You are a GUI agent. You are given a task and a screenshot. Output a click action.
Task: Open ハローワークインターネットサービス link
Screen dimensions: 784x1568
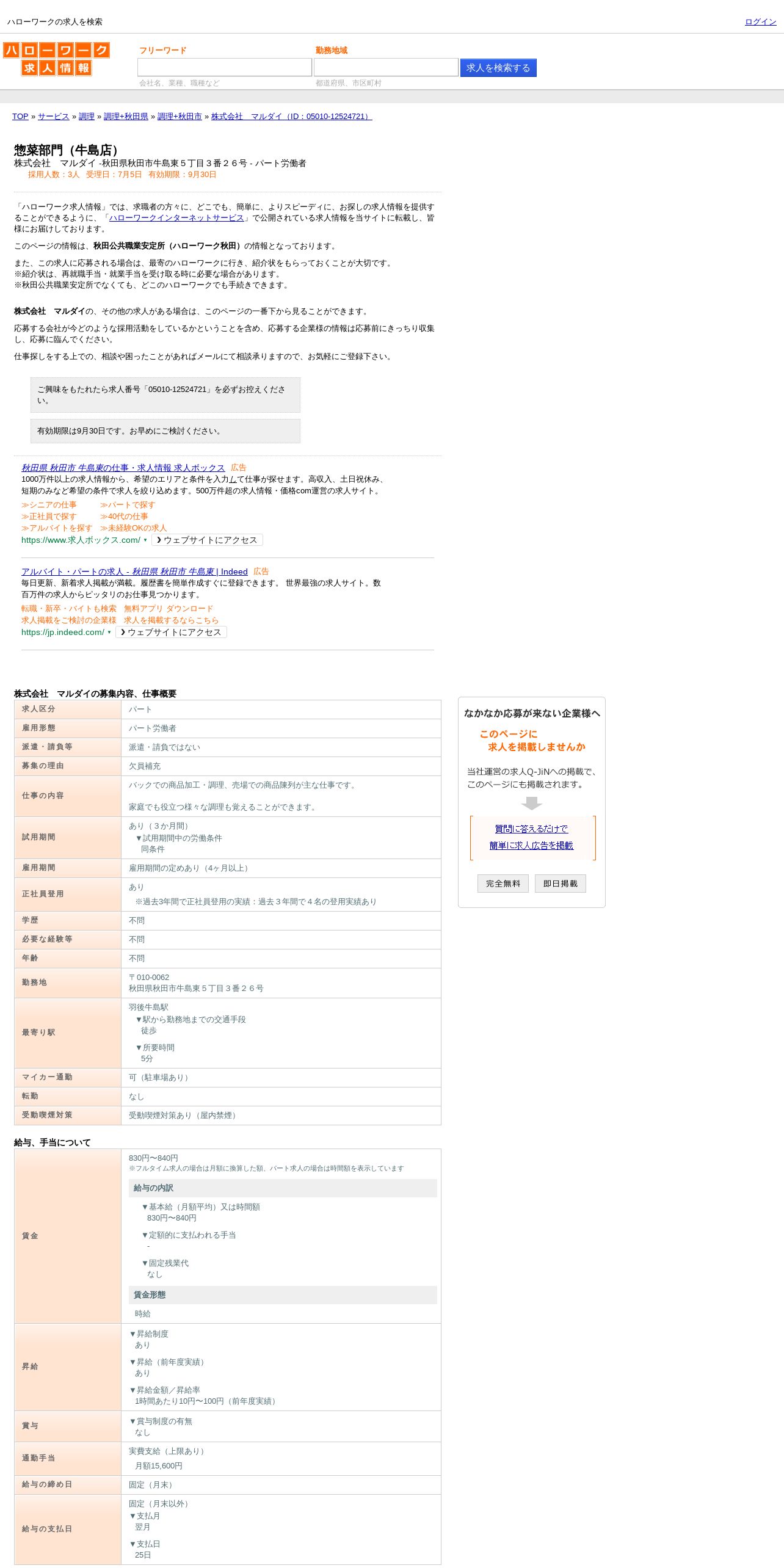click(x=176, y=218)
